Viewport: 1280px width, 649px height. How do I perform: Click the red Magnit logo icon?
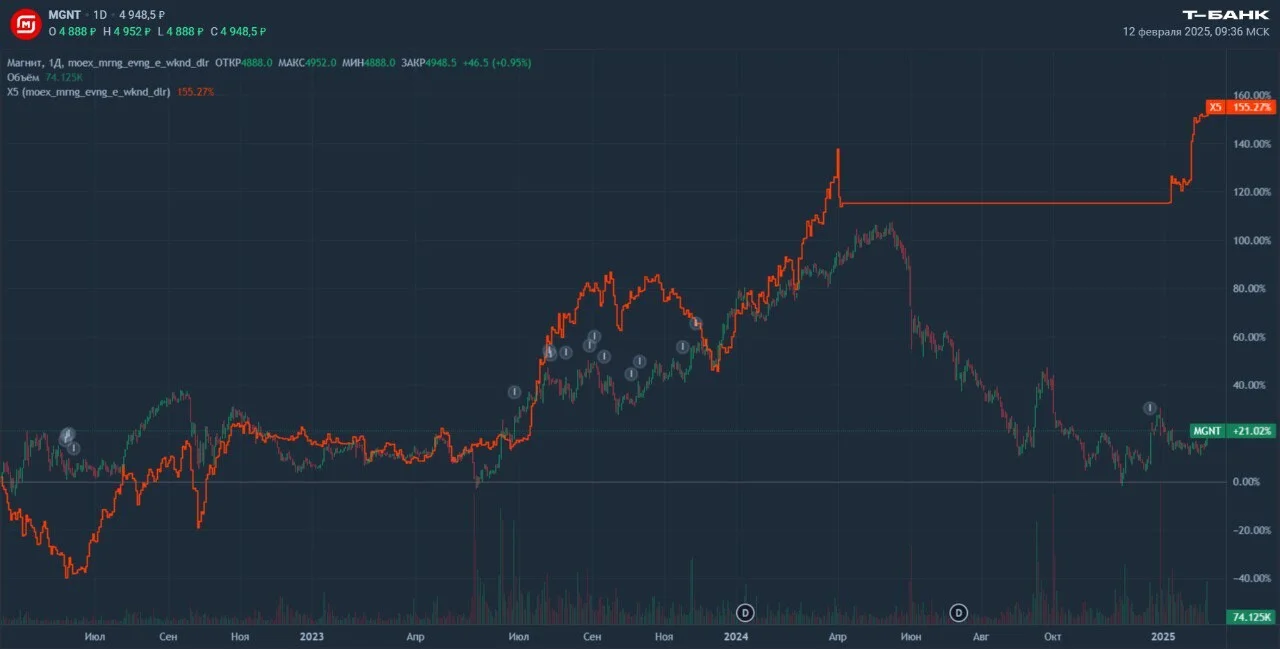(x=25, y=23)
